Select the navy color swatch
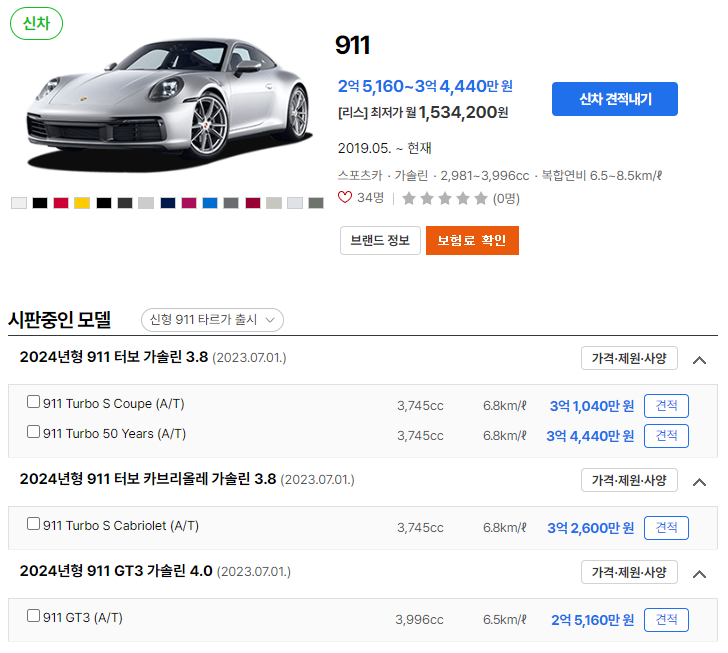 pos(168,203)
